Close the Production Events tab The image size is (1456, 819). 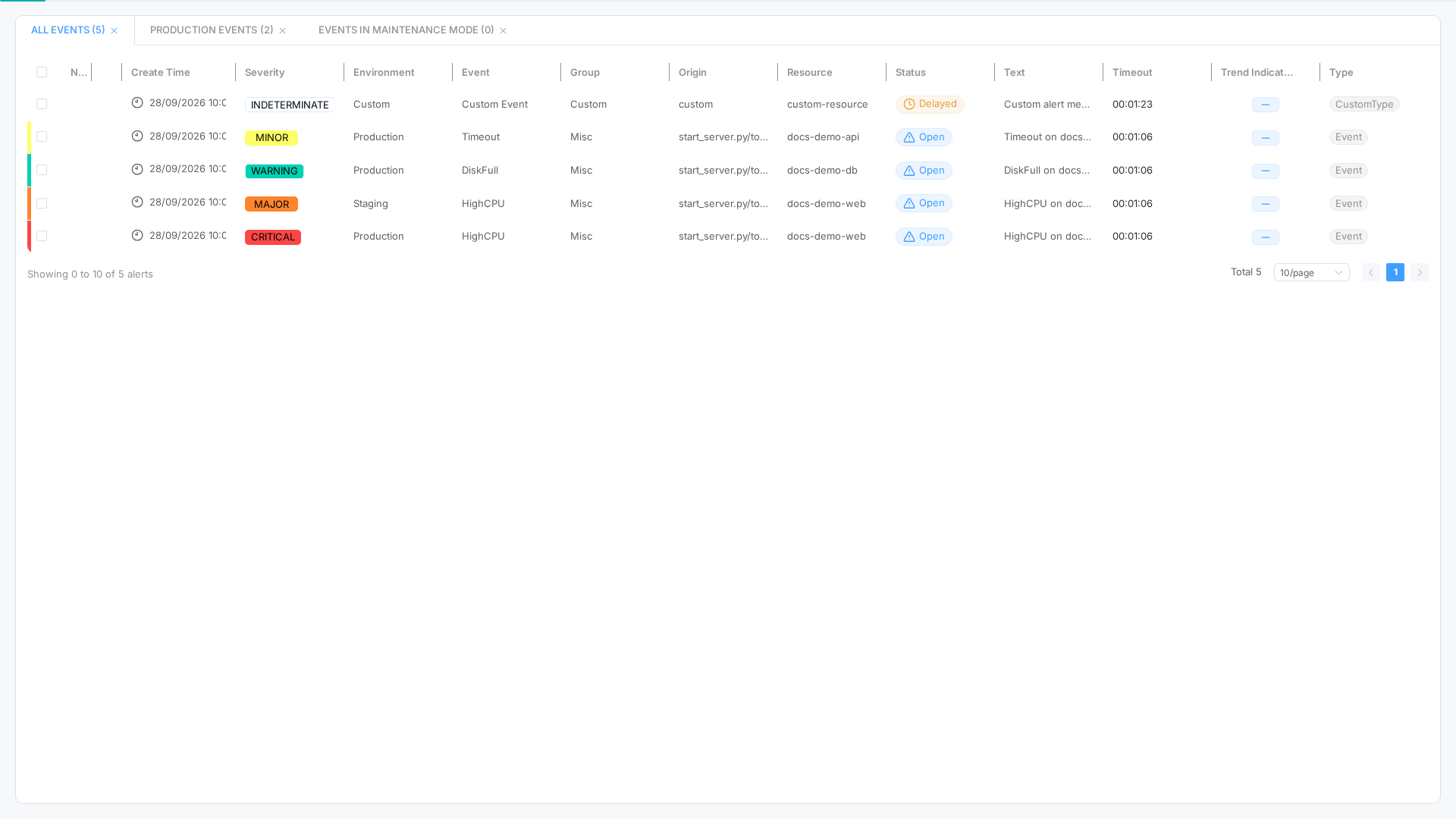[282, 31]
